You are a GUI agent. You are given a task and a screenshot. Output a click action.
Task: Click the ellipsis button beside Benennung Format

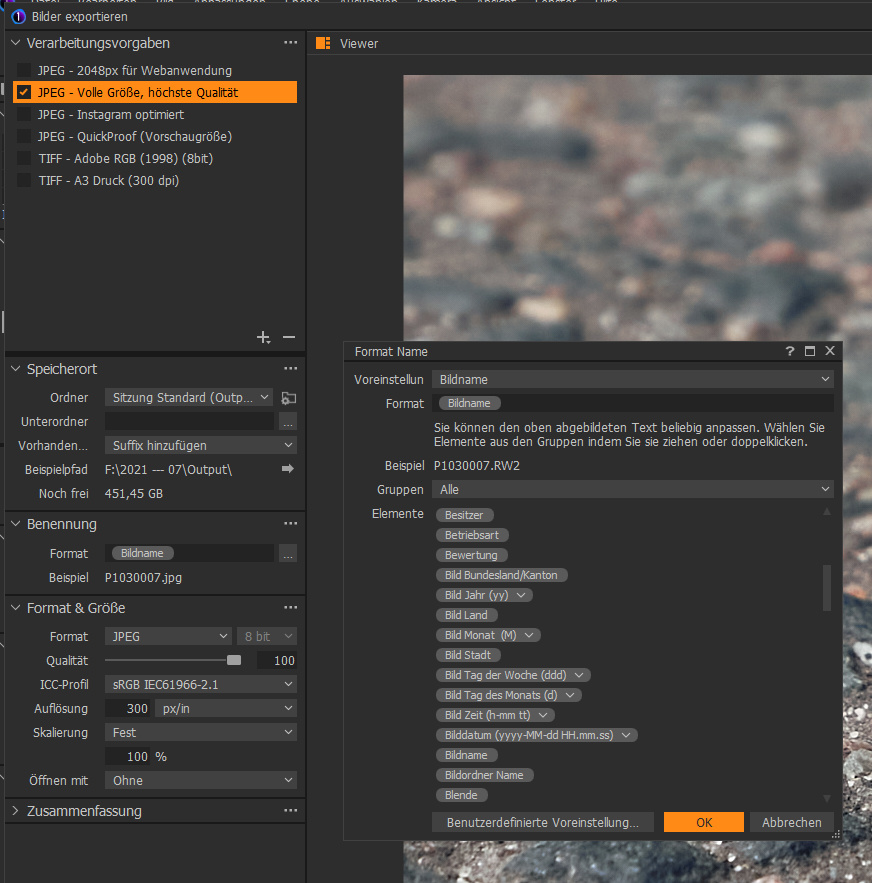click(x=288, y=554)
